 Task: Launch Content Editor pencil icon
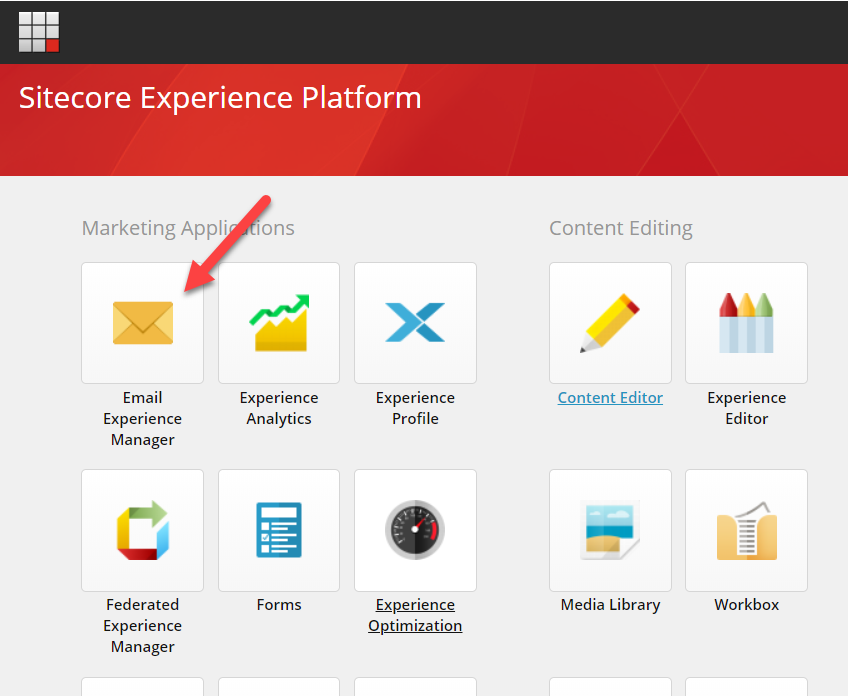(x=611, y=323)
